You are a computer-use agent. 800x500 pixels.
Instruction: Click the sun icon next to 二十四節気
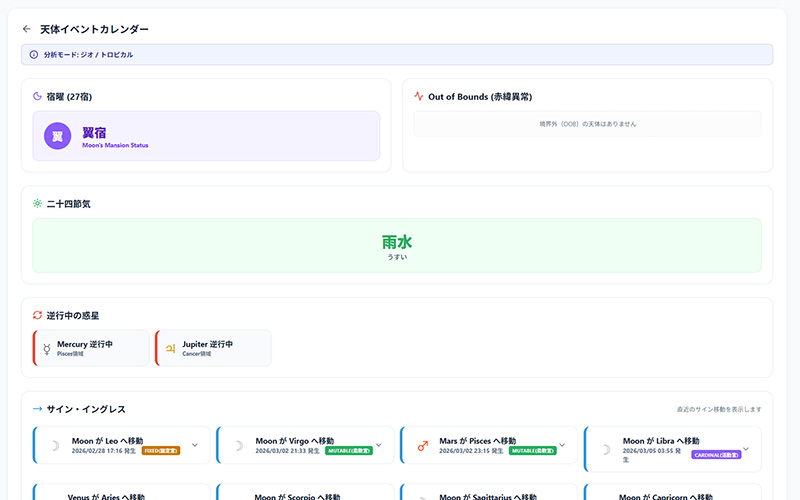(37, 203)
